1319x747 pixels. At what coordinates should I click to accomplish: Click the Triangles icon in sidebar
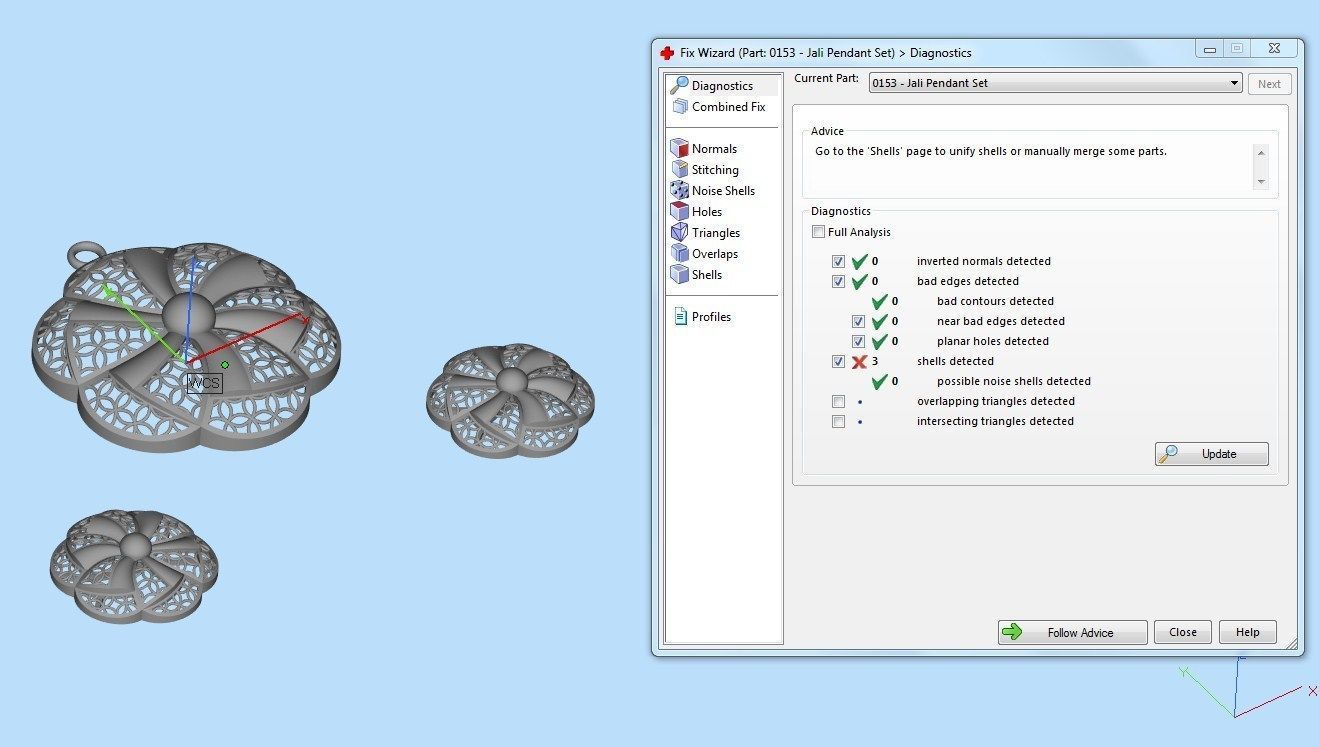(x=680, y=232)
